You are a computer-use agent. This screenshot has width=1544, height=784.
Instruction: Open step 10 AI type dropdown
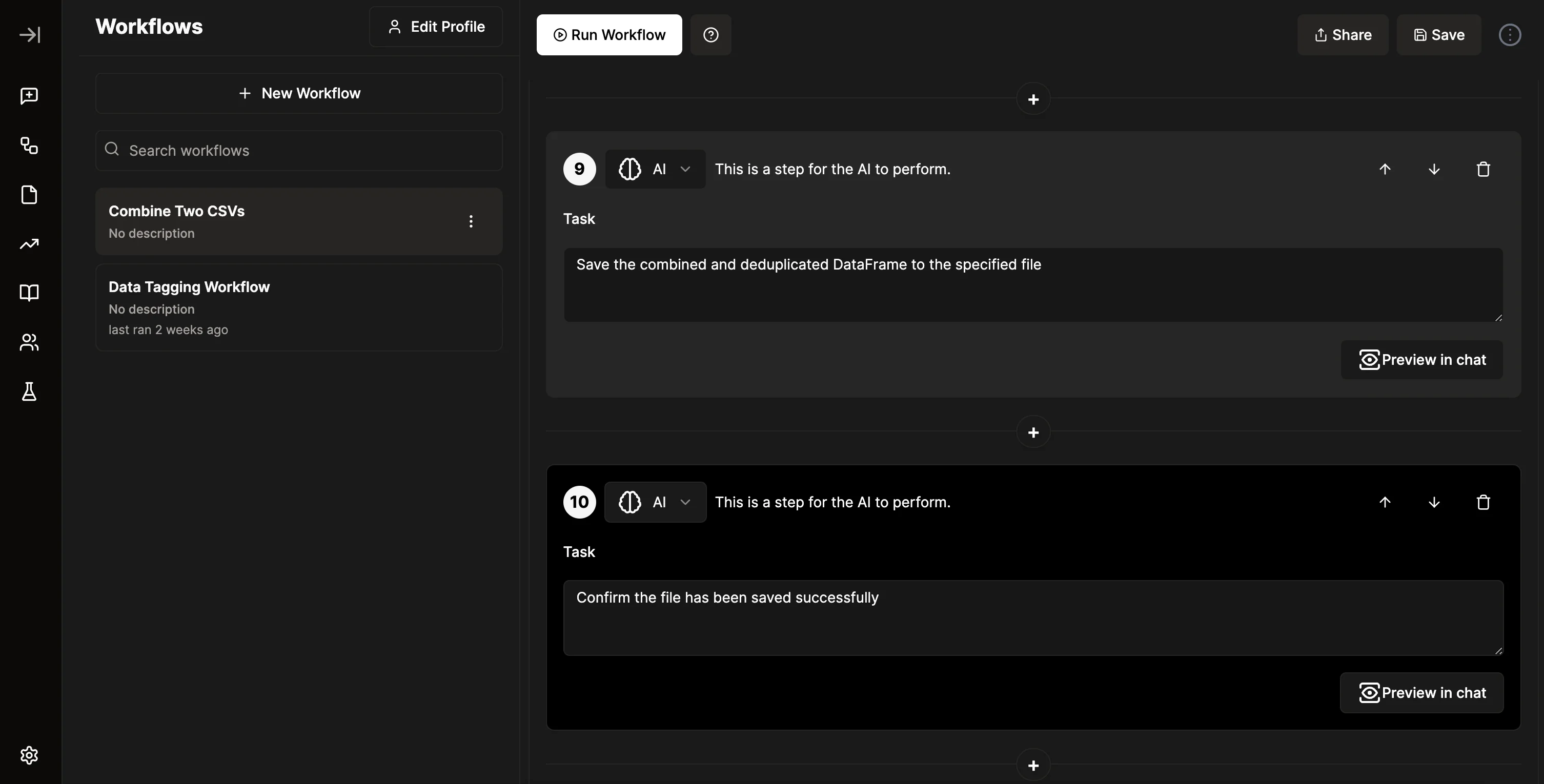655,502
